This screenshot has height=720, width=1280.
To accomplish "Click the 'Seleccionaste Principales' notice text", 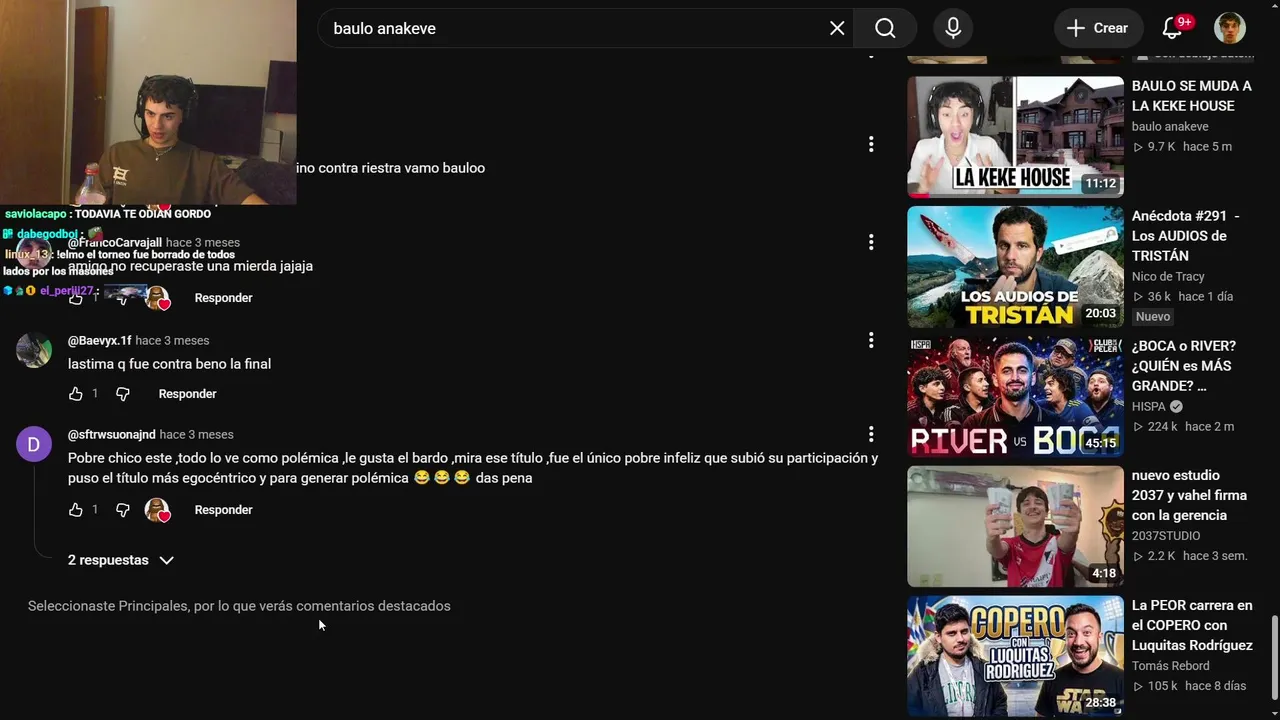I will [x=239, y=606].
